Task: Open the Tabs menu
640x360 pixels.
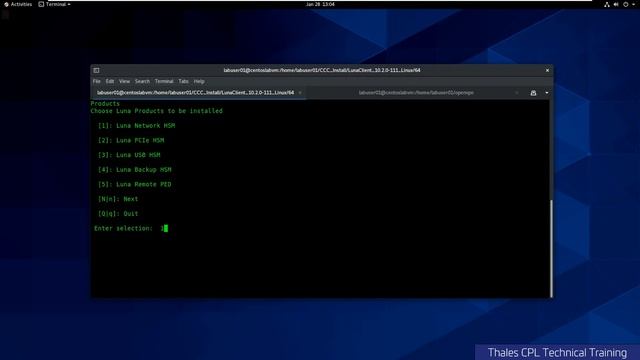Action: [184, 81]
